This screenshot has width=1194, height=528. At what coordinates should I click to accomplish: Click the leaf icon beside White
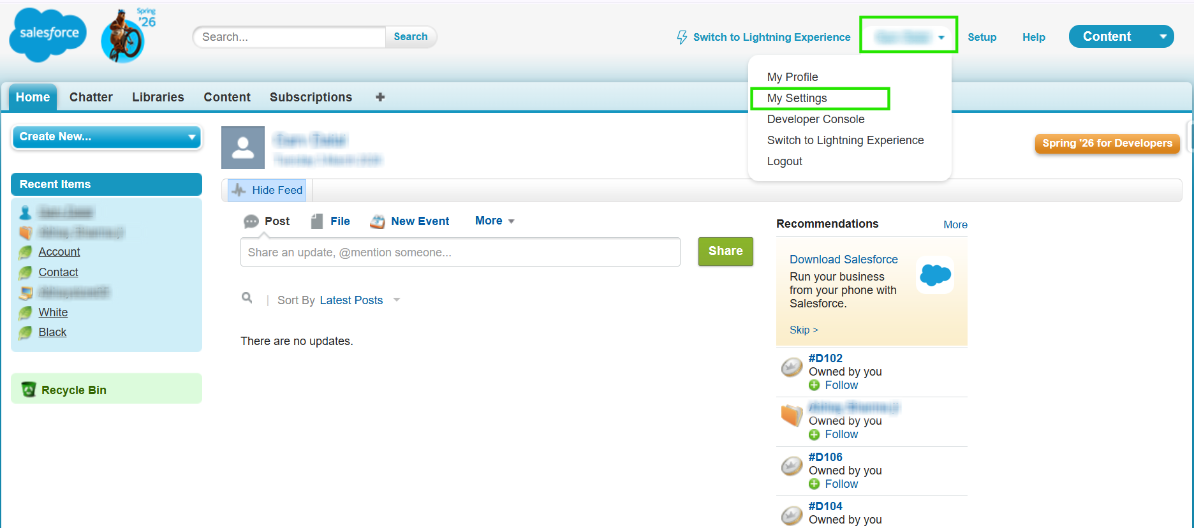click(x=25, y=313)
